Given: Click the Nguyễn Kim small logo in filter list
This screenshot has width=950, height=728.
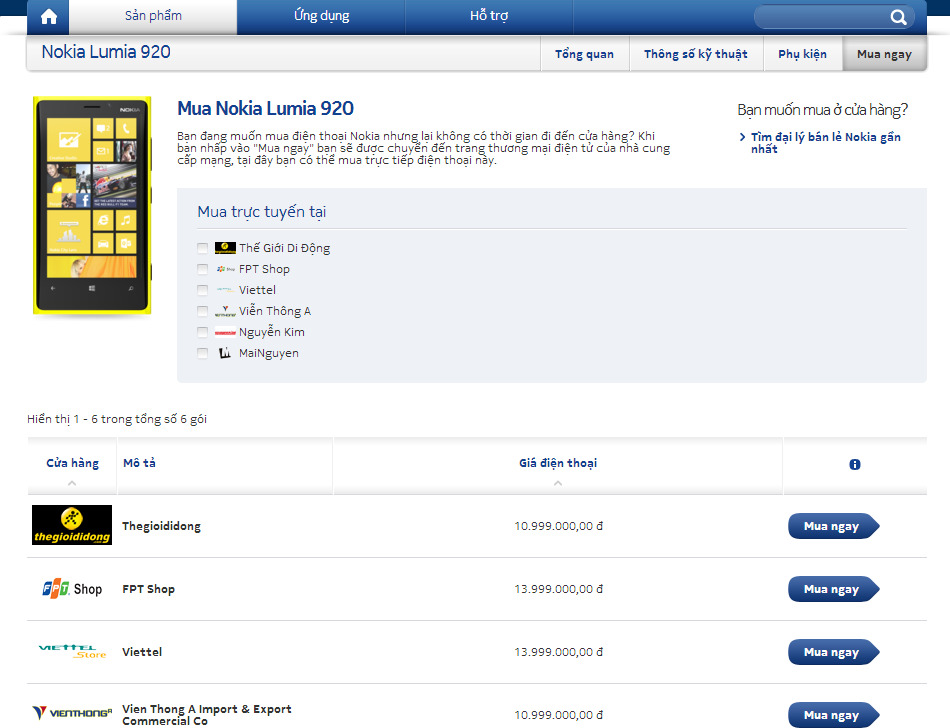Looking at the screenshot, I should [x=225, y=332].
